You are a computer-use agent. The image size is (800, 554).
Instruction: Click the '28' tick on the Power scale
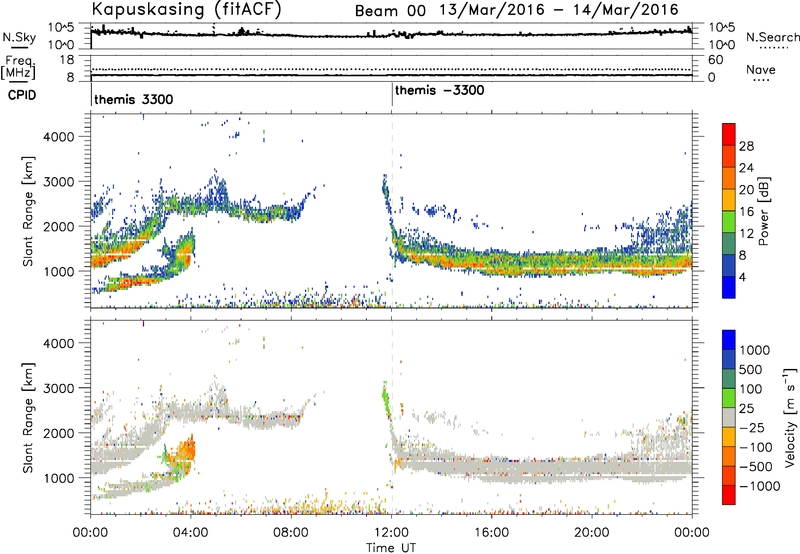tap(746, 146)
